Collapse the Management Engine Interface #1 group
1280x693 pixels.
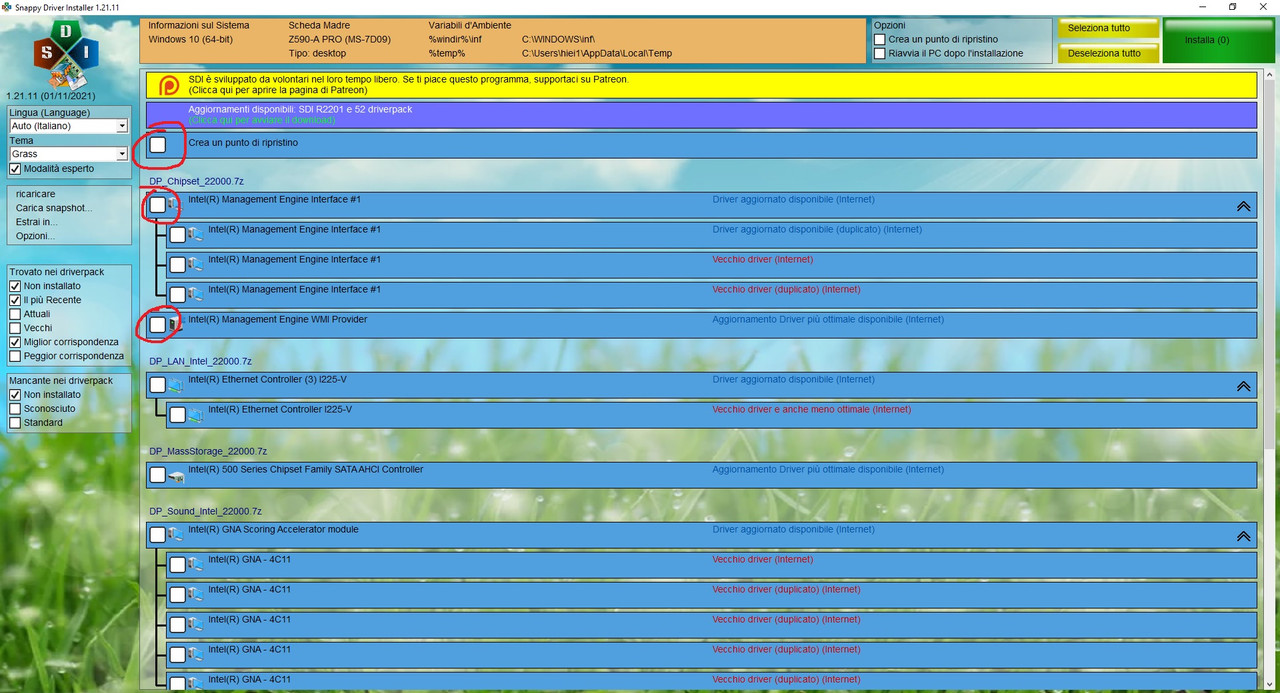[1243, 206]
